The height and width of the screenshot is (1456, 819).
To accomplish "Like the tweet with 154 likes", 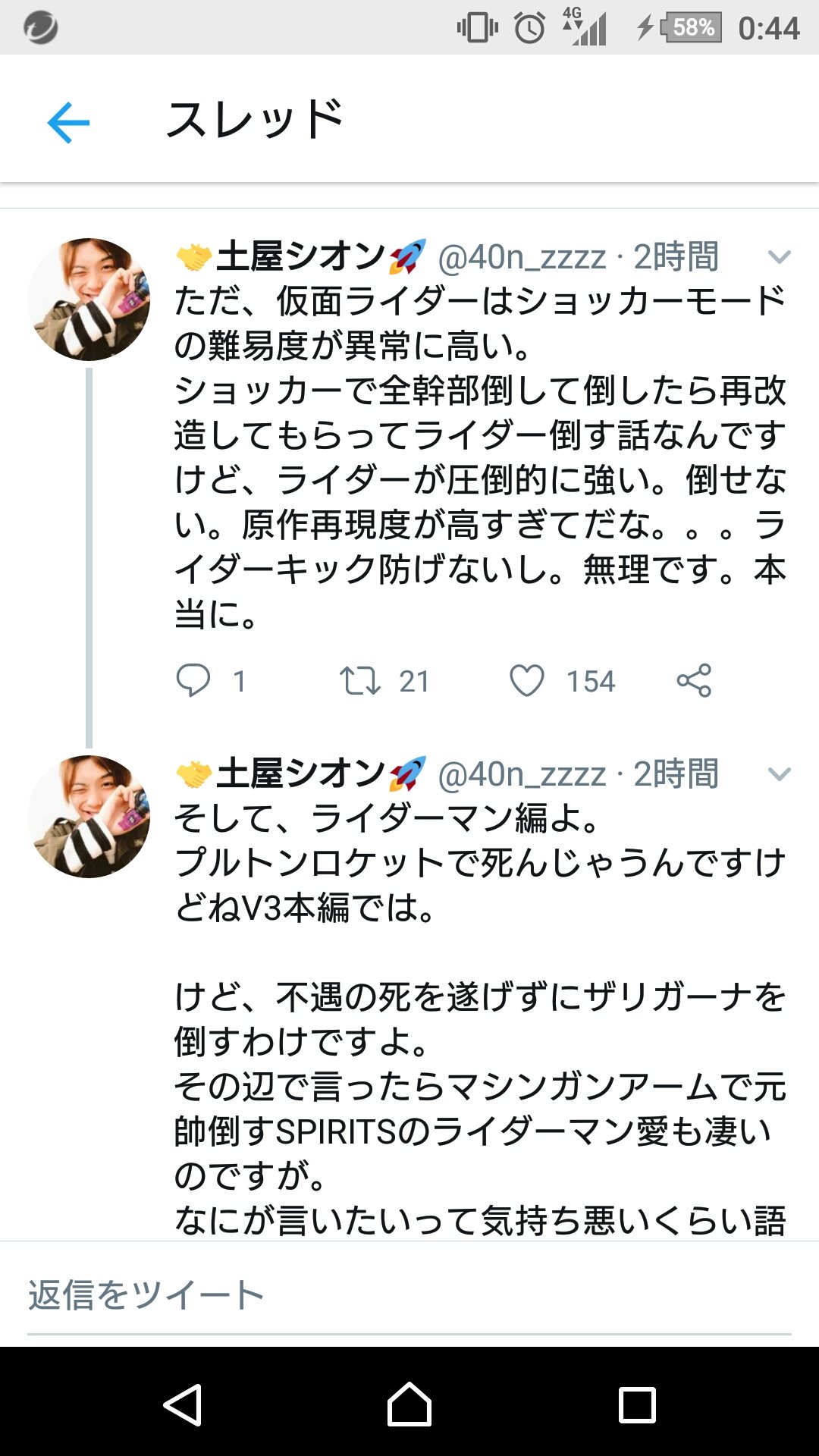I will coord(527,680).
